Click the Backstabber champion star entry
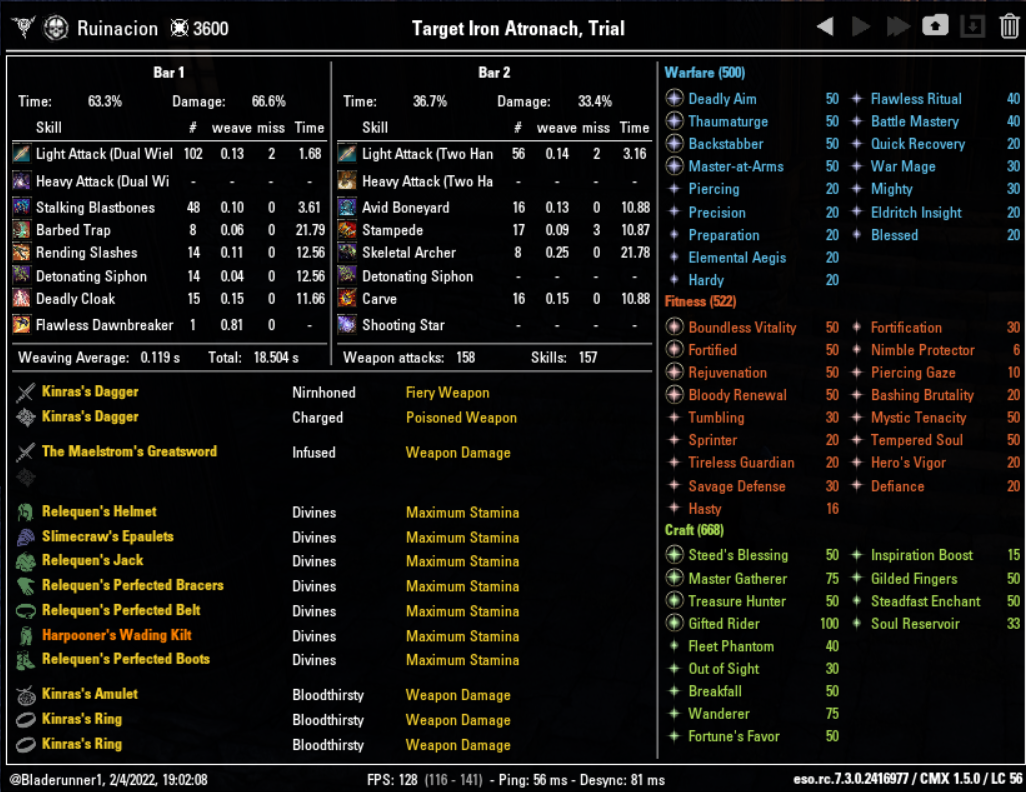This screenshot has height=792, width=1026. (752, 143)
